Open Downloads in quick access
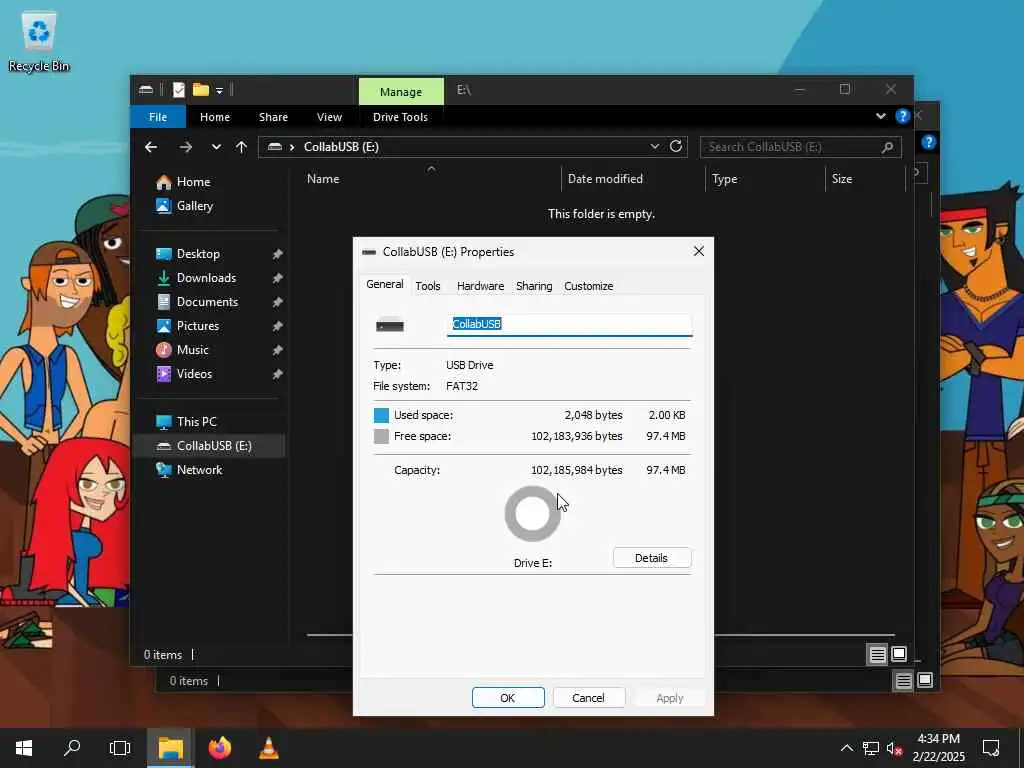The image size is (1024, 768). (206, 278)
